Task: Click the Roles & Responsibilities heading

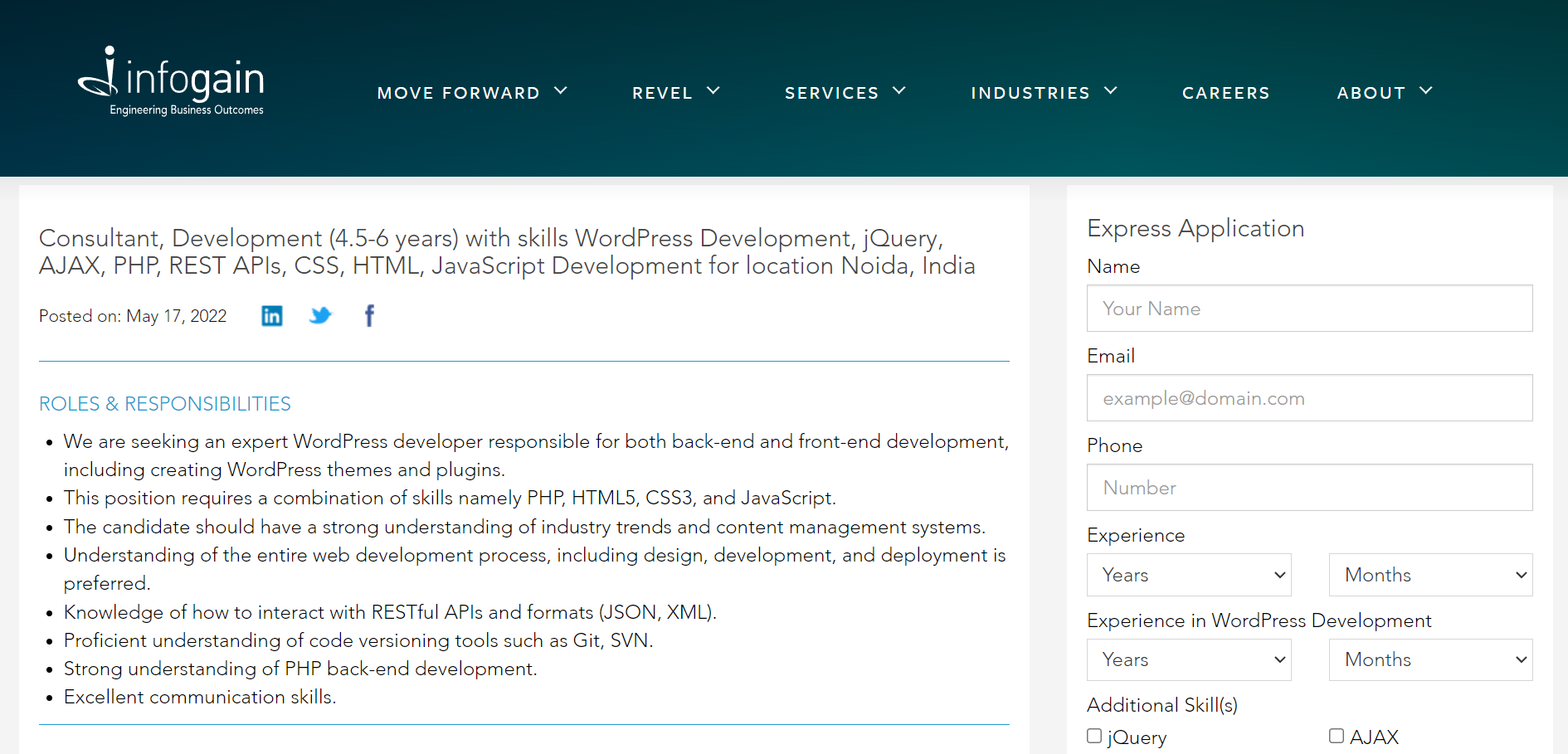Action: [165, 404]
